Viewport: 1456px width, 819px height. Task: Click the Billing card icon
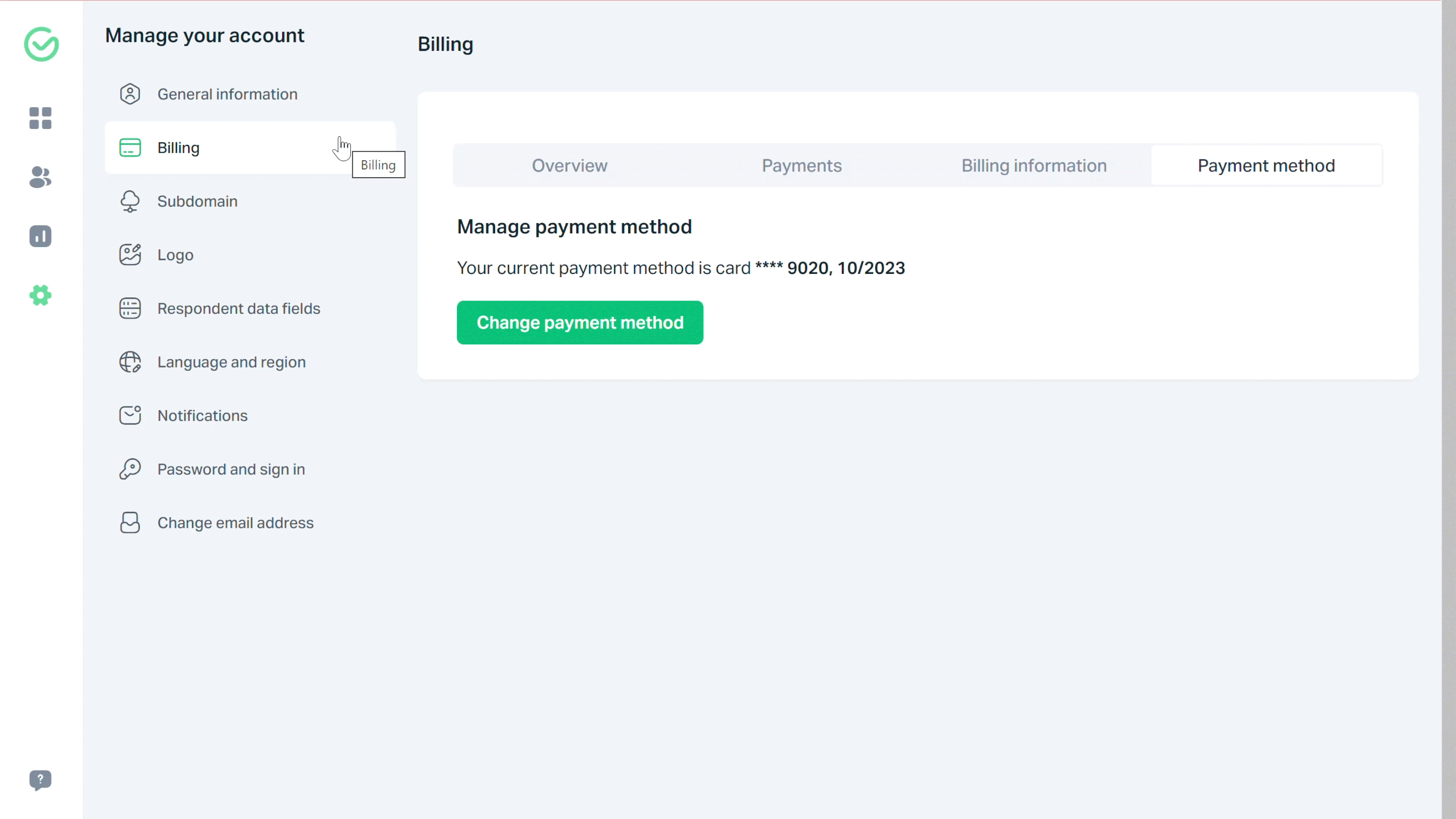(x=130, y=148)
